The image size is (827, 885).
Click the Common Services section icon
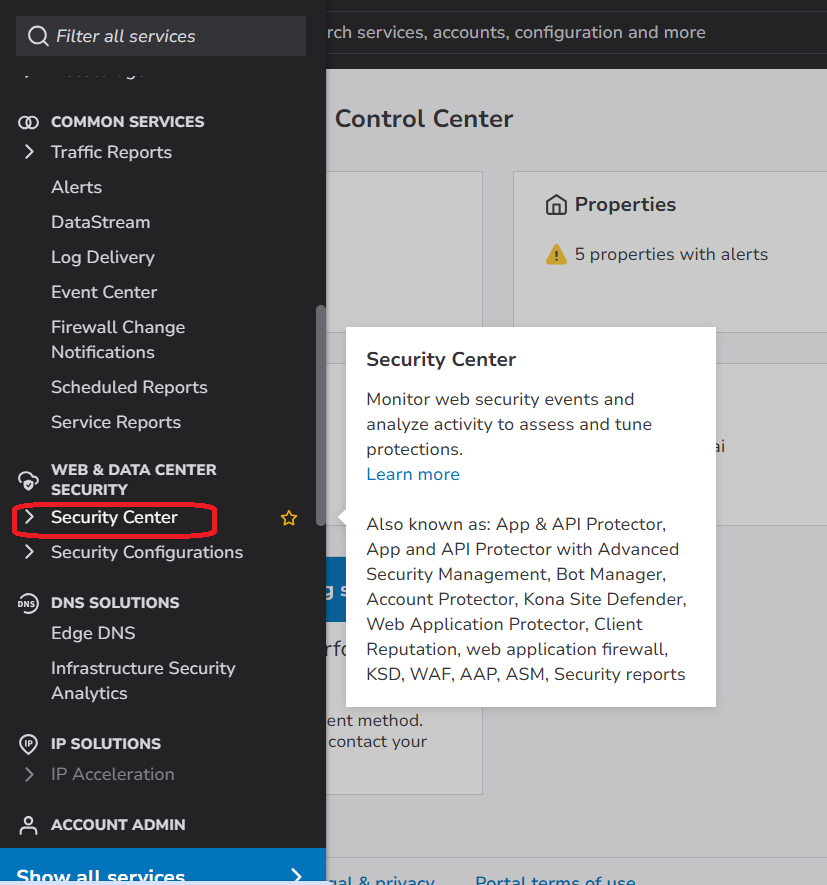(x=29, y=122)
